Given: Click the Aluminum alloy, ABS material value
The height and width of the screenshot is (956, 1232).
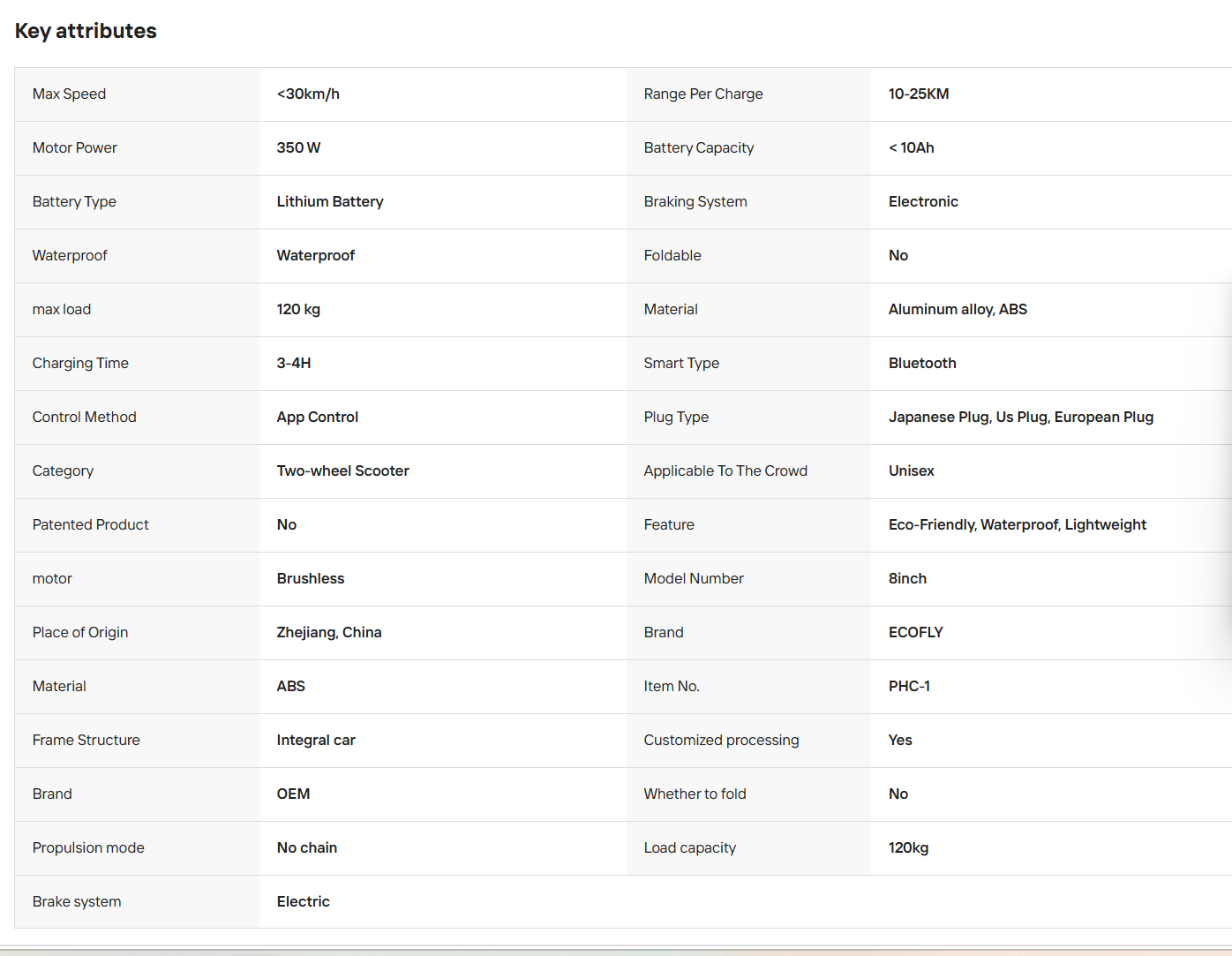Looking at the screenshot, I should (x=958, y=309).
